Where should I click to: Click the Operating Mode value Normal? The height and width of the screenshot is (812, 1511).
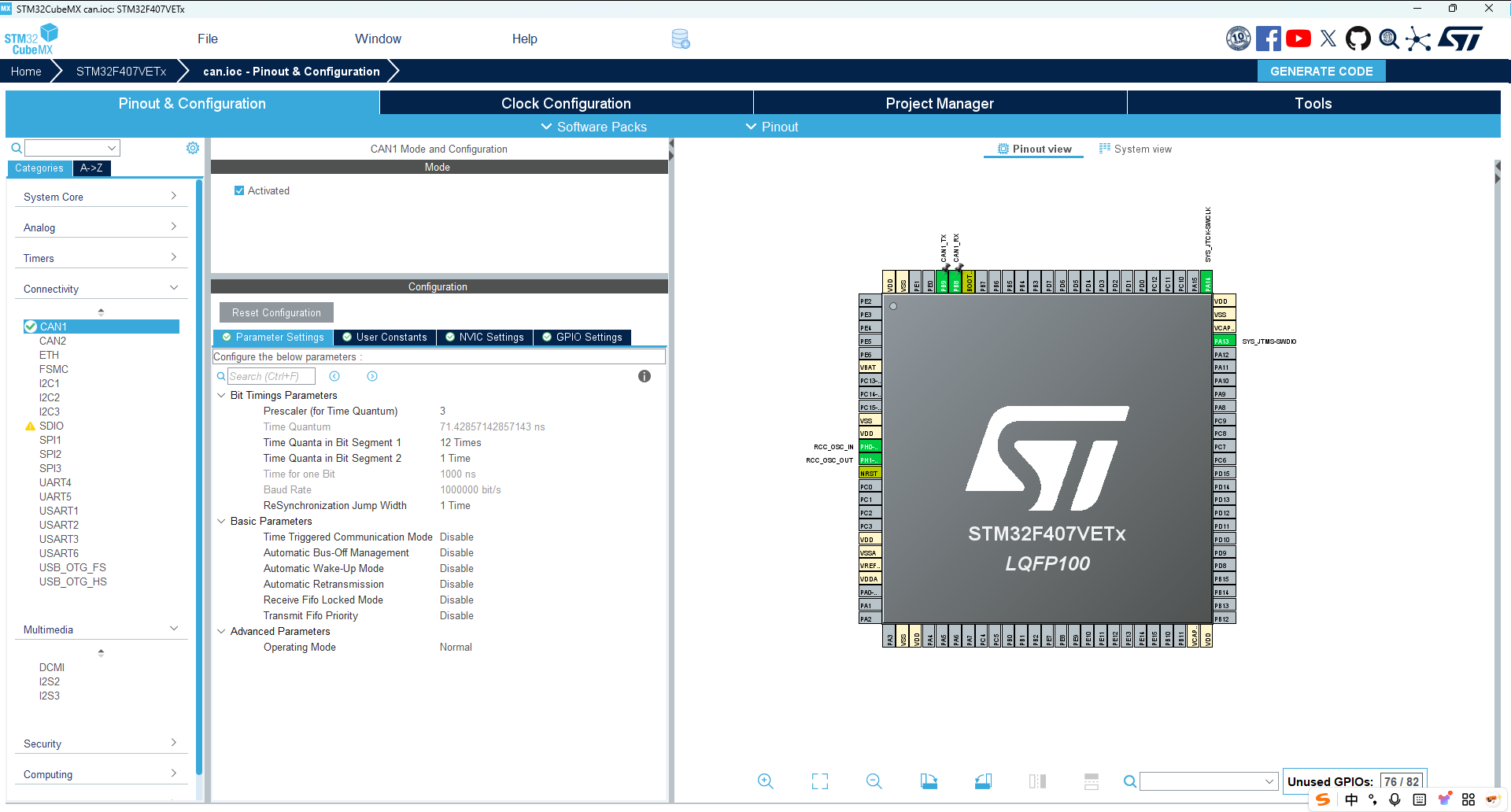click(x=456, y=647)
